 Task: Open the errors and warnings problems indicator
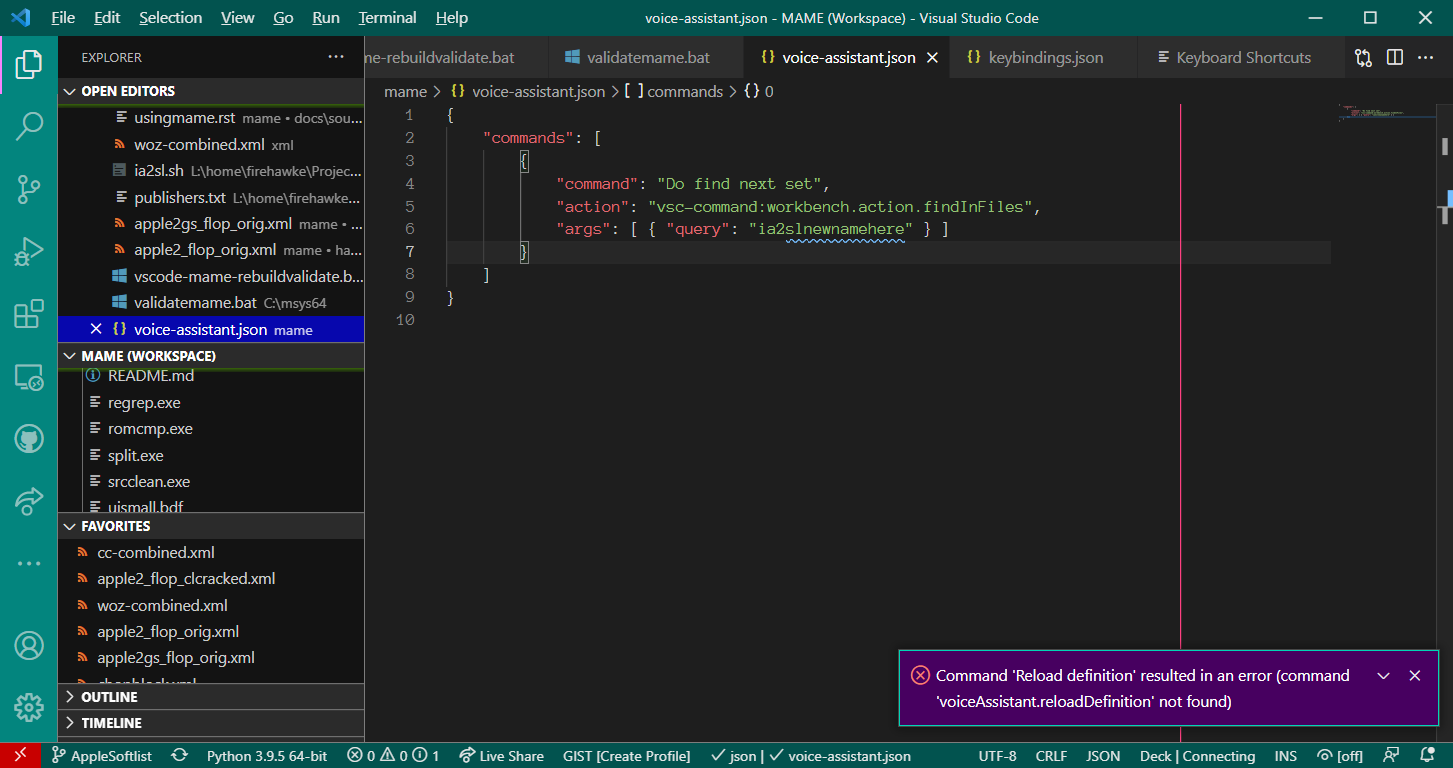click(393, 756)
